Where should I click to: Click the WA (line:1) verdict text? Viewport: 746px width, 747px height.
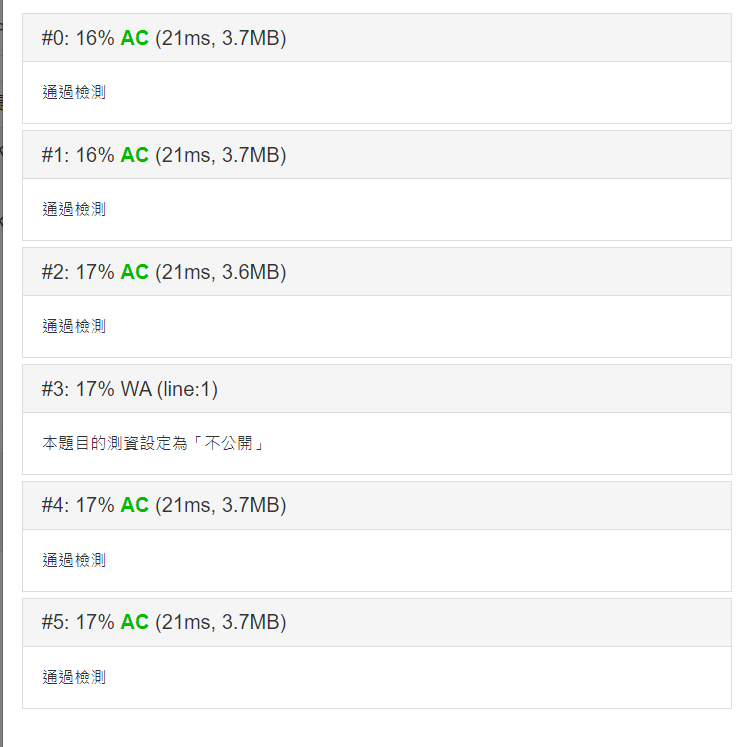[169, 390]
